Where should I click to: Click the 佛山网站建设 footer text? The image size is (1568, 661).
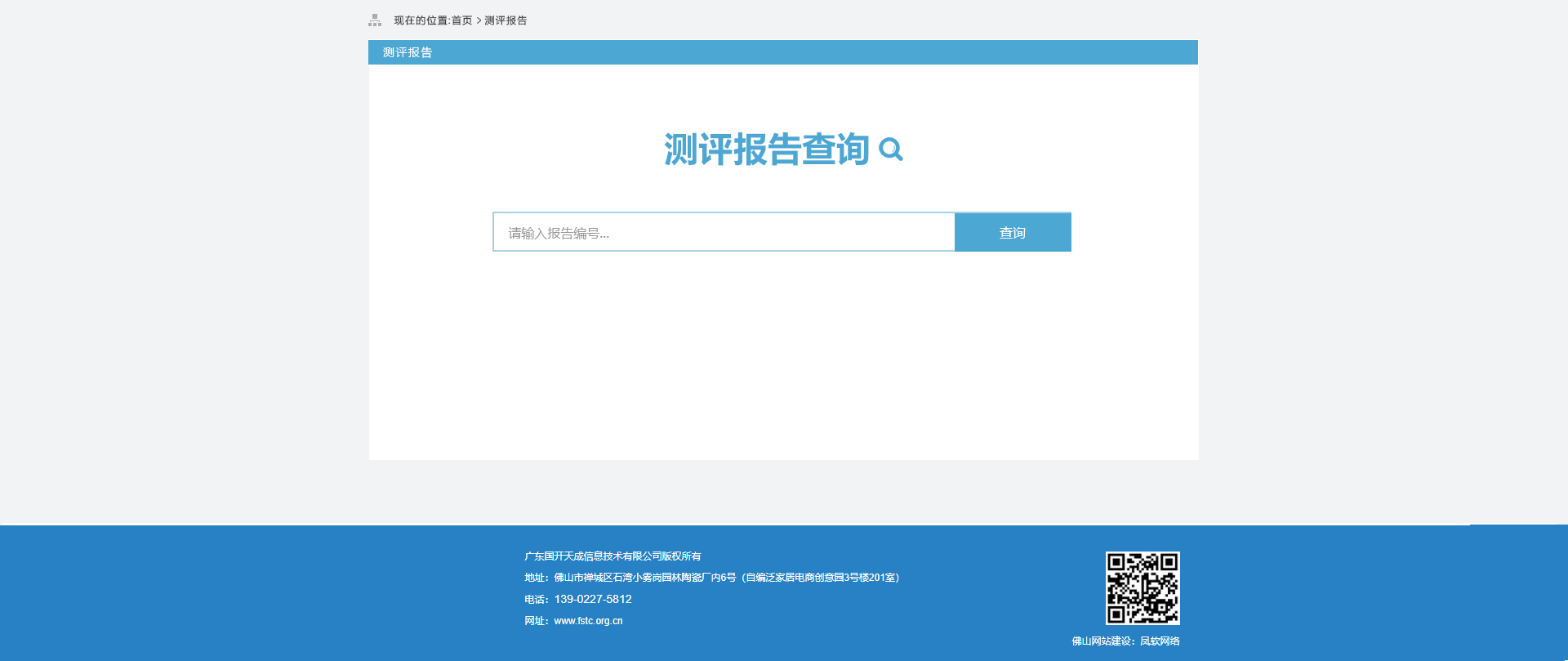pos(1102,641)
